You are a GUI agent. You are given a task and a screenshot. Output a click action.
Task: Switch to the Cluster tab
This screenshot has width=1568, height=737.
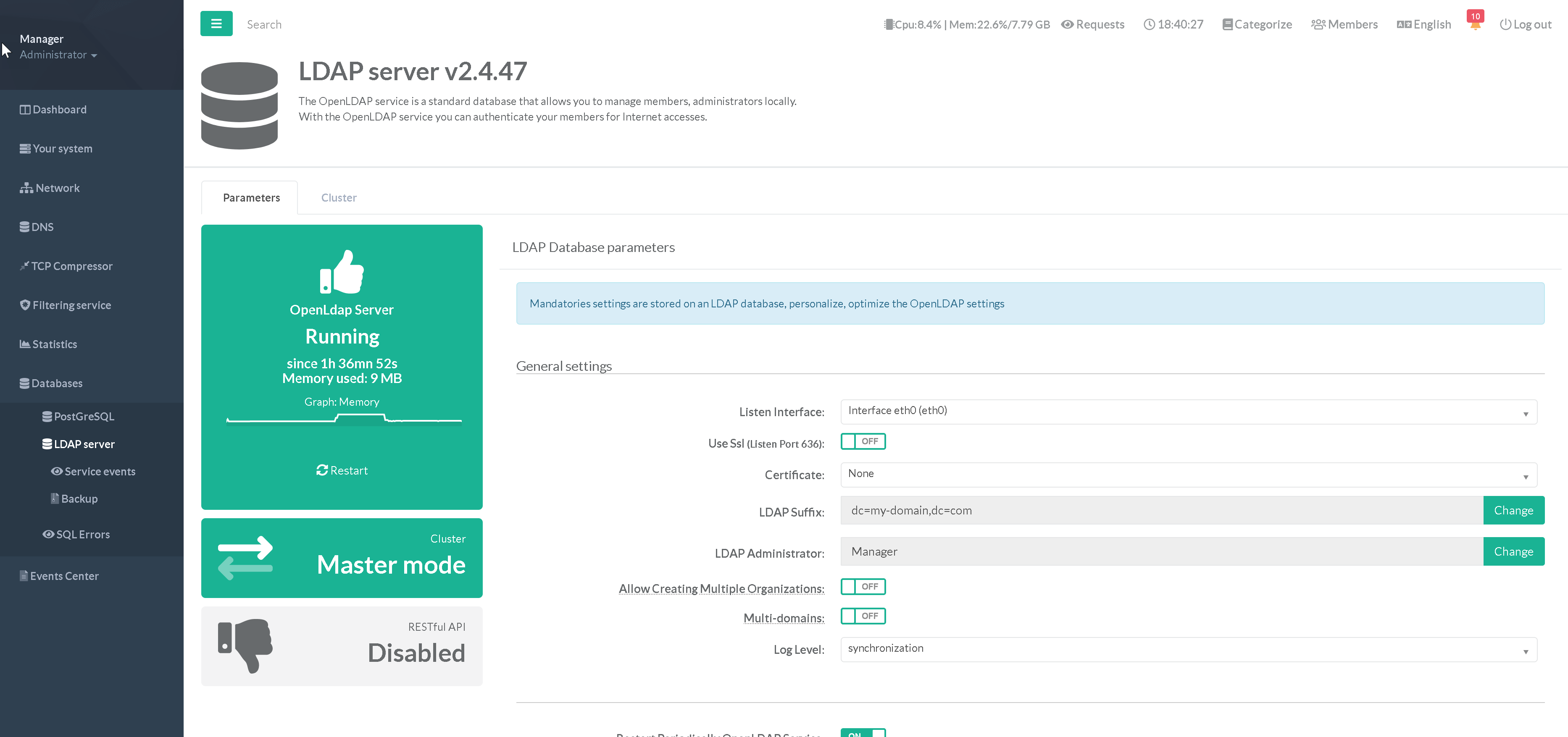click(x=339, y=198)
